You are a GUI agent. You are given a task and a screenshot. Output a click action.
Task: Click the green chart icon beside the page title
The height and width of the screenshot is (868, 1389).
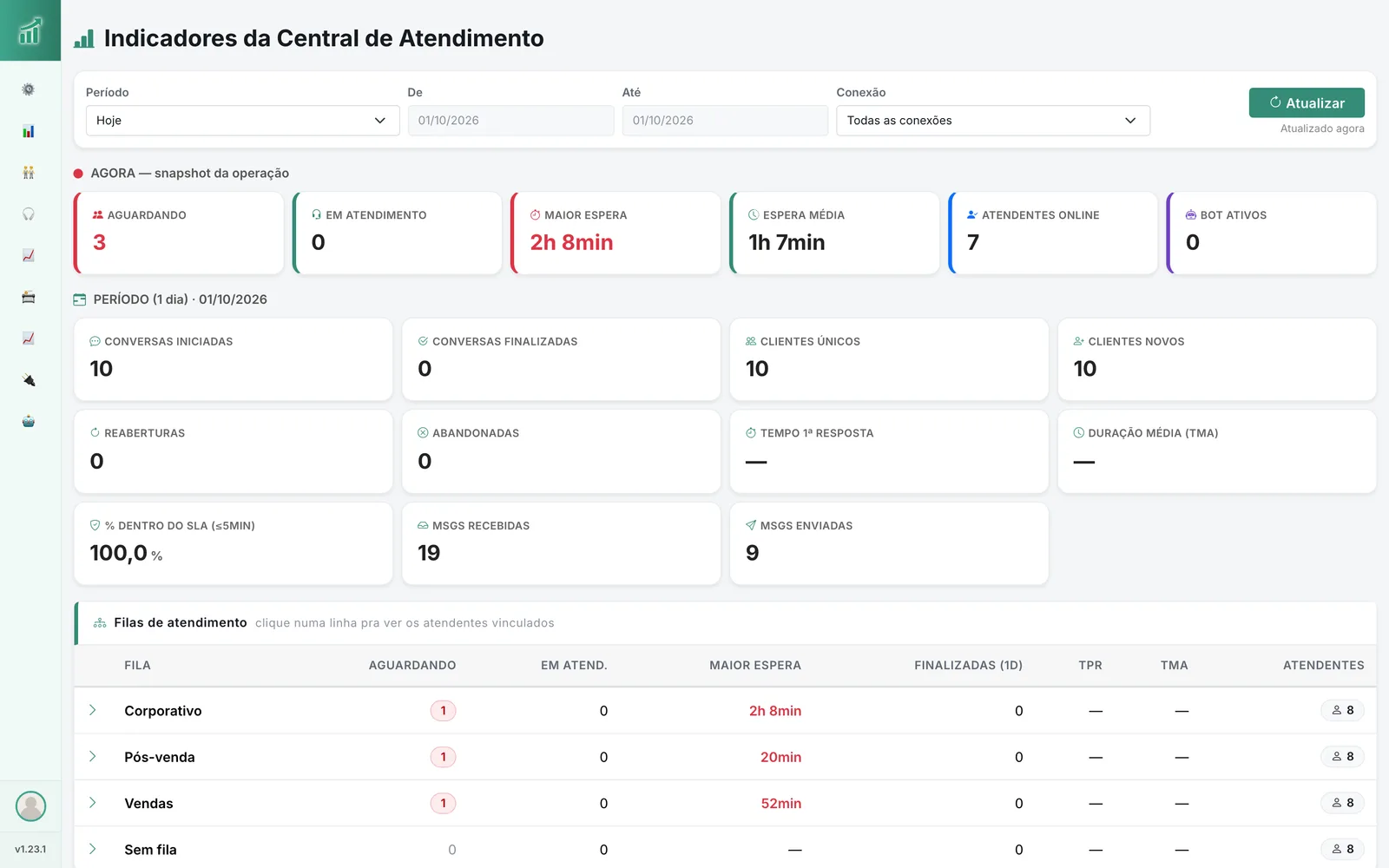click(84, 38)
